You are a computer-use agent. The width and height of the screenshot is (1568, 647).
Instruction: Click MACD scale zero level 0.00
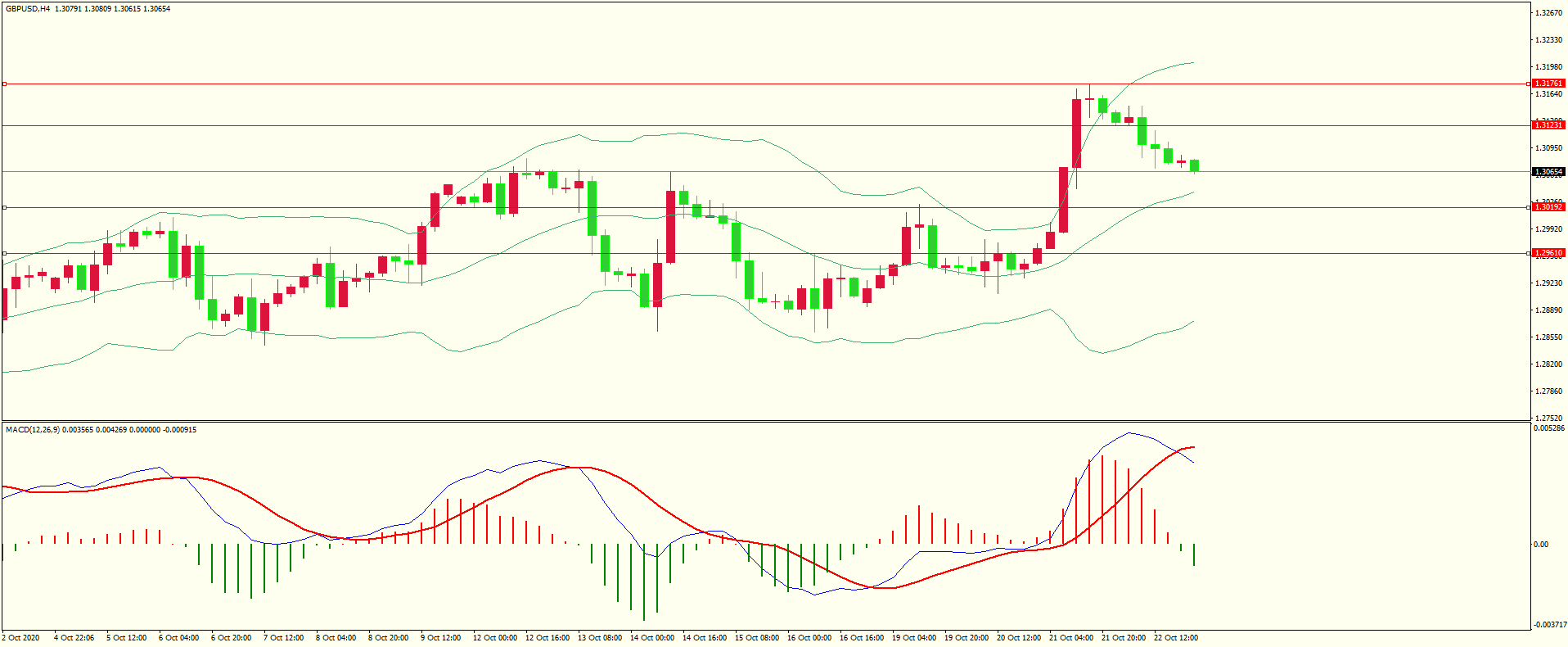tap(1541, 544)
